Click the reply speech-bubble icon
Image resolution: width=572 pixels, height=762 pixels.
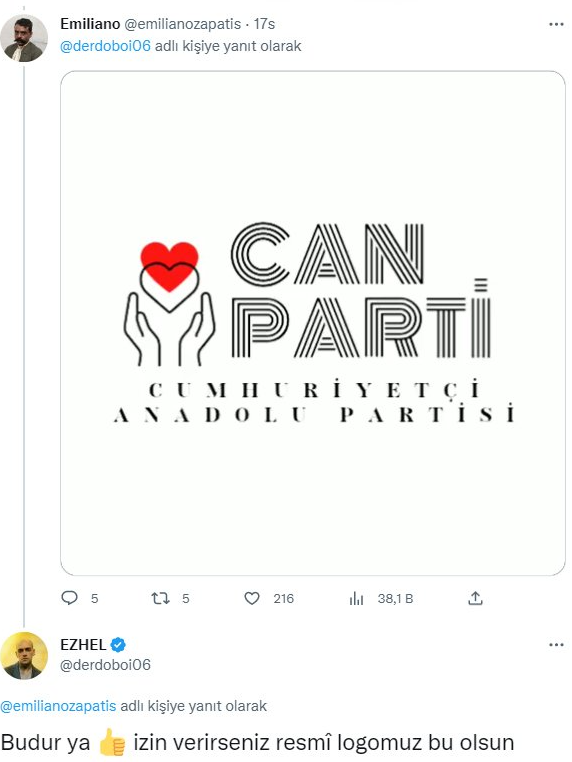[69, 598]
